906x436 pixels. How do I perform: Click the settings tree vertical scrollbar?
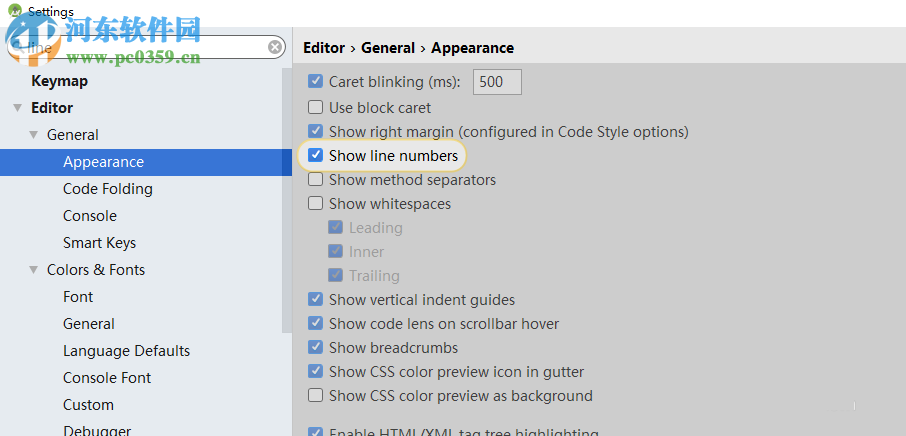click(287, 200)
